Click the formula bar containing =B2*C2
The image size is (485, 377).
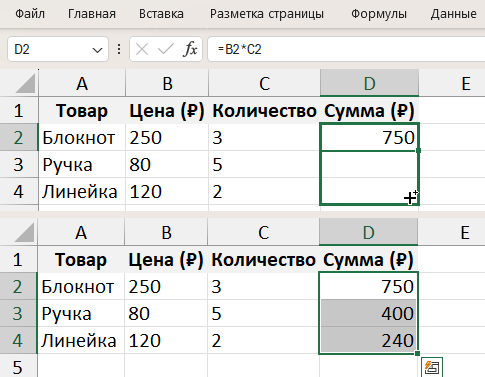coord(346,49)
